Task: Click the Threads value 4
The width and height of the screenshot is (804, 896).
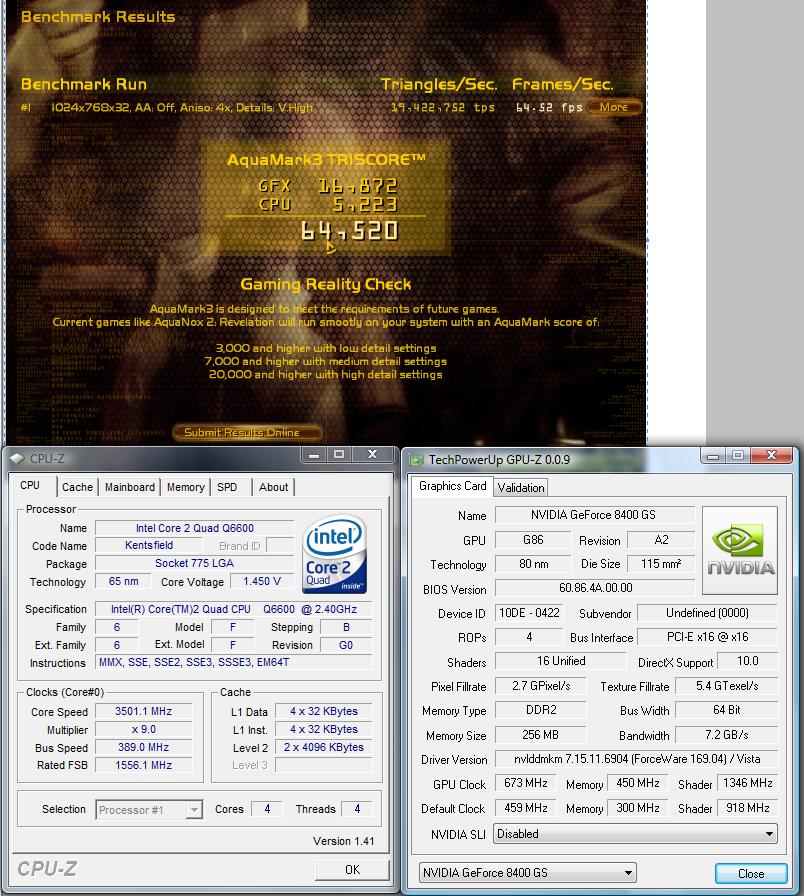Action: point(357,809)
